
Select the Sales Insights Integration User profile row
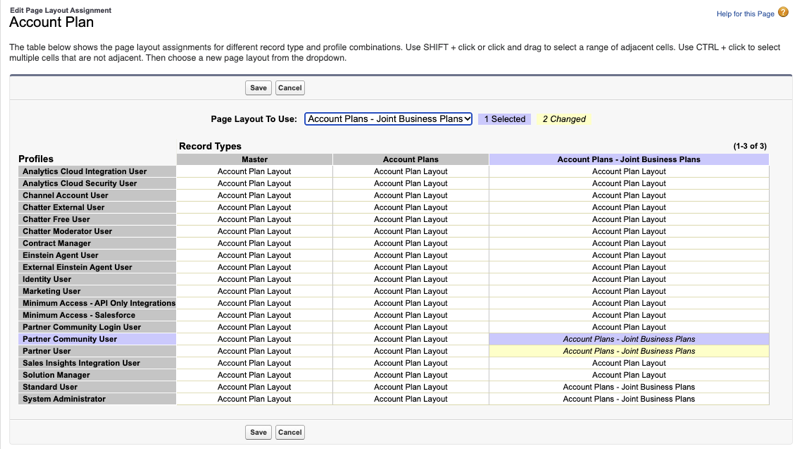[x=97, y=363]
